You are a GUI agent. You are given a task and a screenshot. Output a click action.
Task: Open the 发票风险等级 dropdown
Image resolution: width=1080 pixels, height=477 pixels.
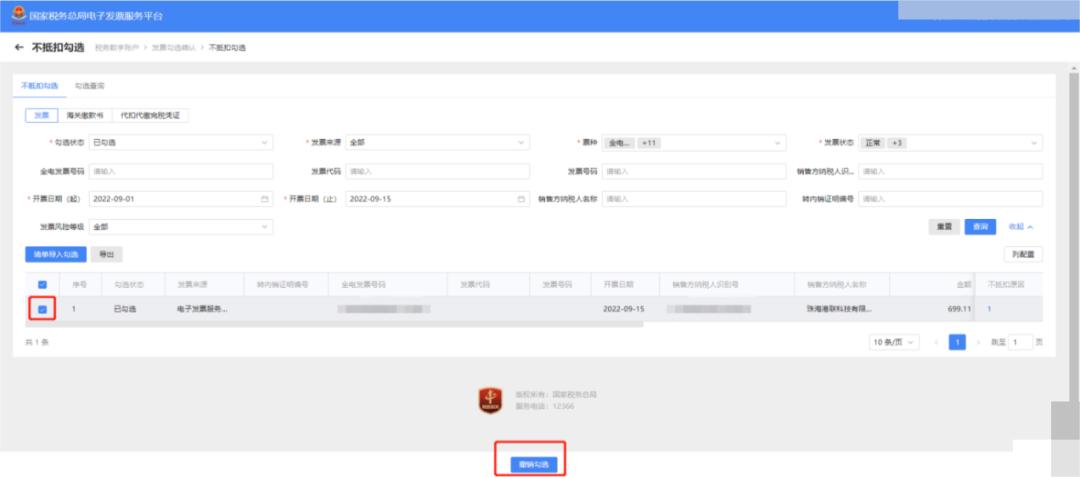(x=180, y=227)
